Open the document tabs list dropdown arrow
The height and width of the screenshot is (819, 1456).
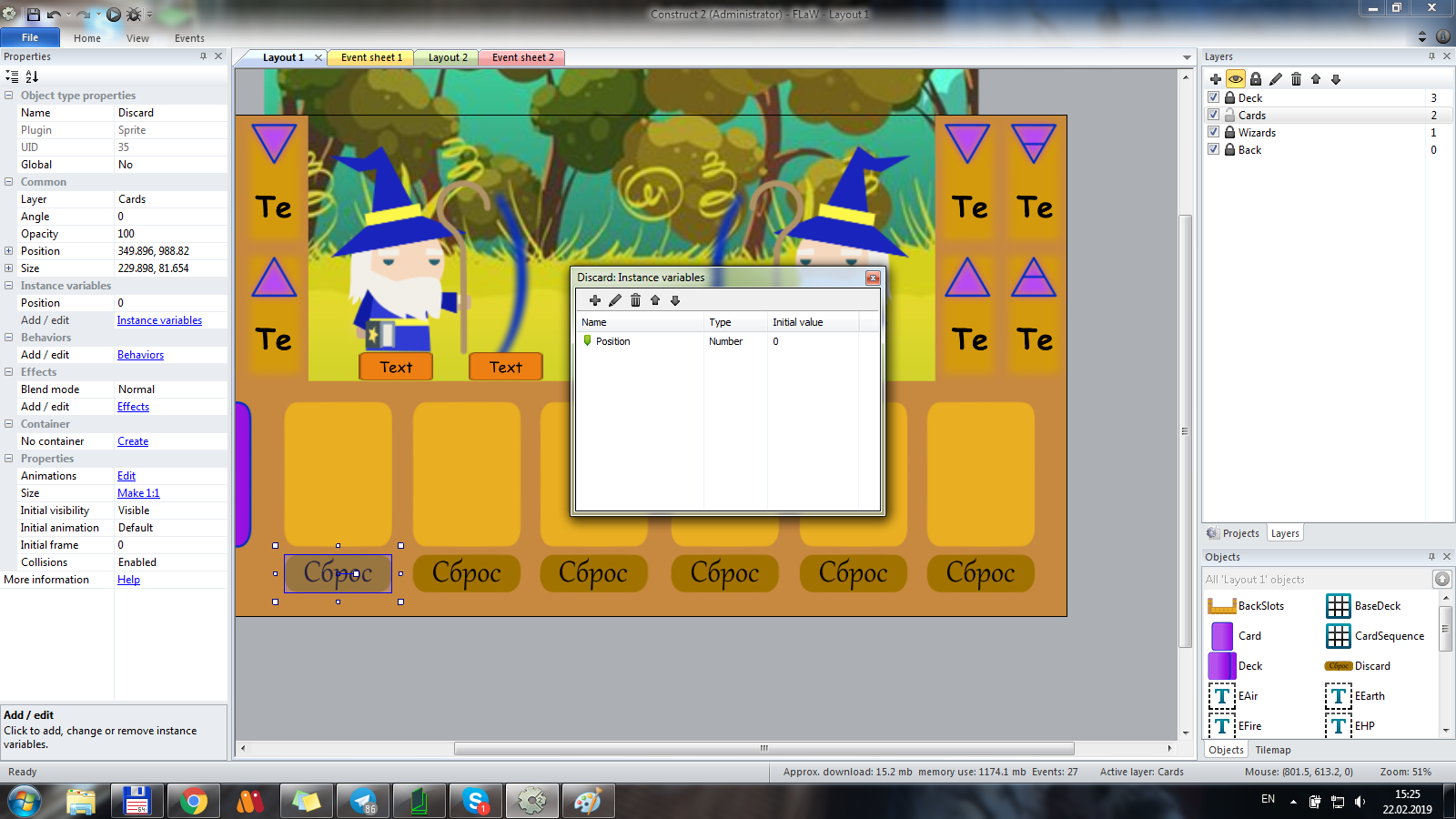1187,57
